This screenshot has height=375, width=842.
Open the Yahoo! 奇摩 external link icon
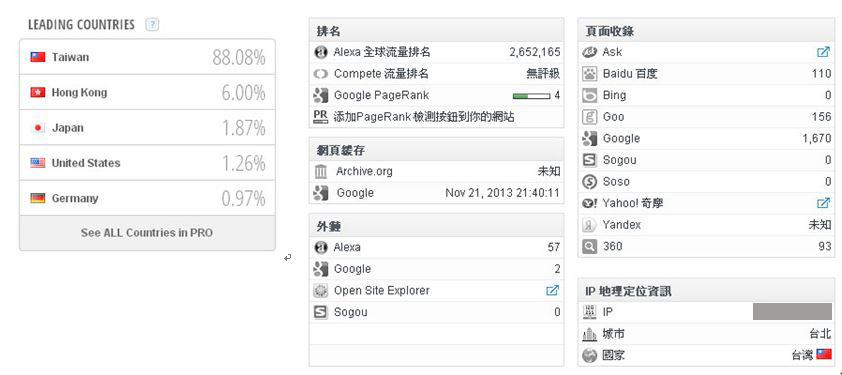823,203
